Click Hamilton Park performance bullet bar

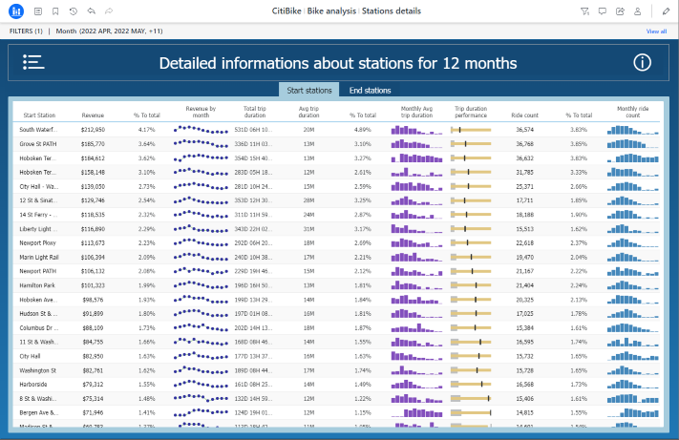[471, 285]
